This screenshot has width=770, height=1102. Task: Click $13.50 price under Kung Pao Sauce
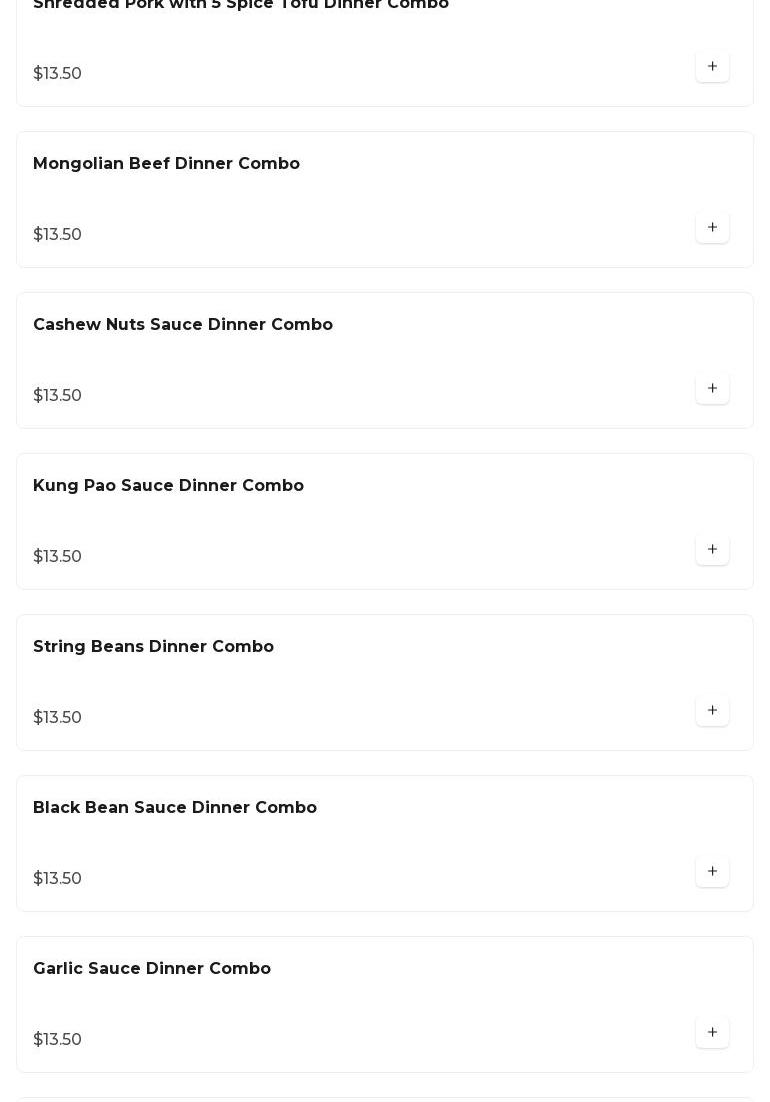tap(57, 557)
